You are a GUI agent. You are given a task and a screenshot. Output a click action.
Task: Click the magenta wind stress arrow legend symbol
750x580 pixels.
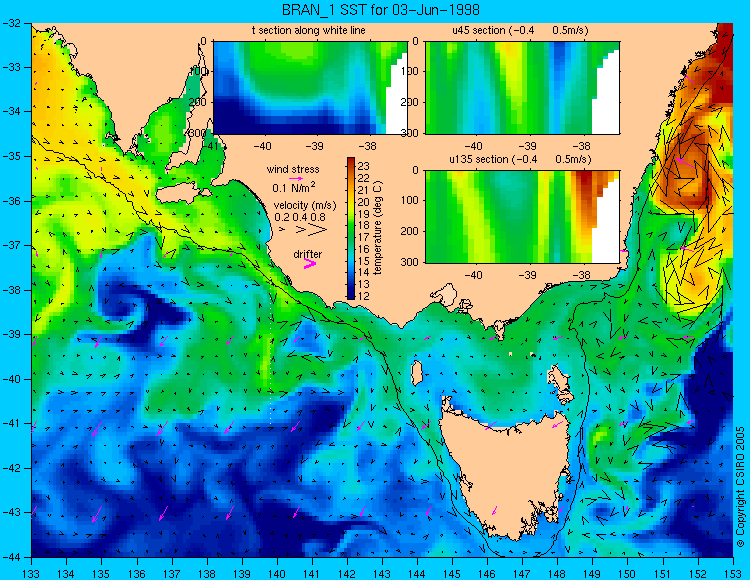[296, 178]
